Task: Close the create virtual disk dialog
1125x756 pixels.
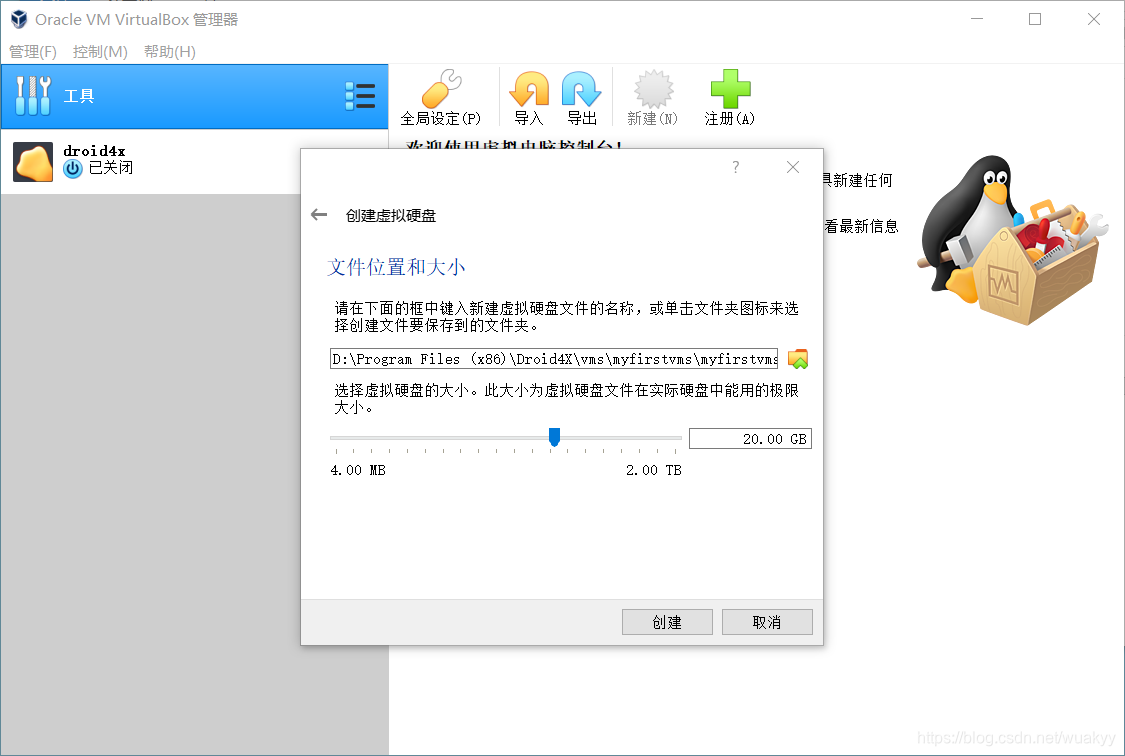Action: tap(793, 167)
